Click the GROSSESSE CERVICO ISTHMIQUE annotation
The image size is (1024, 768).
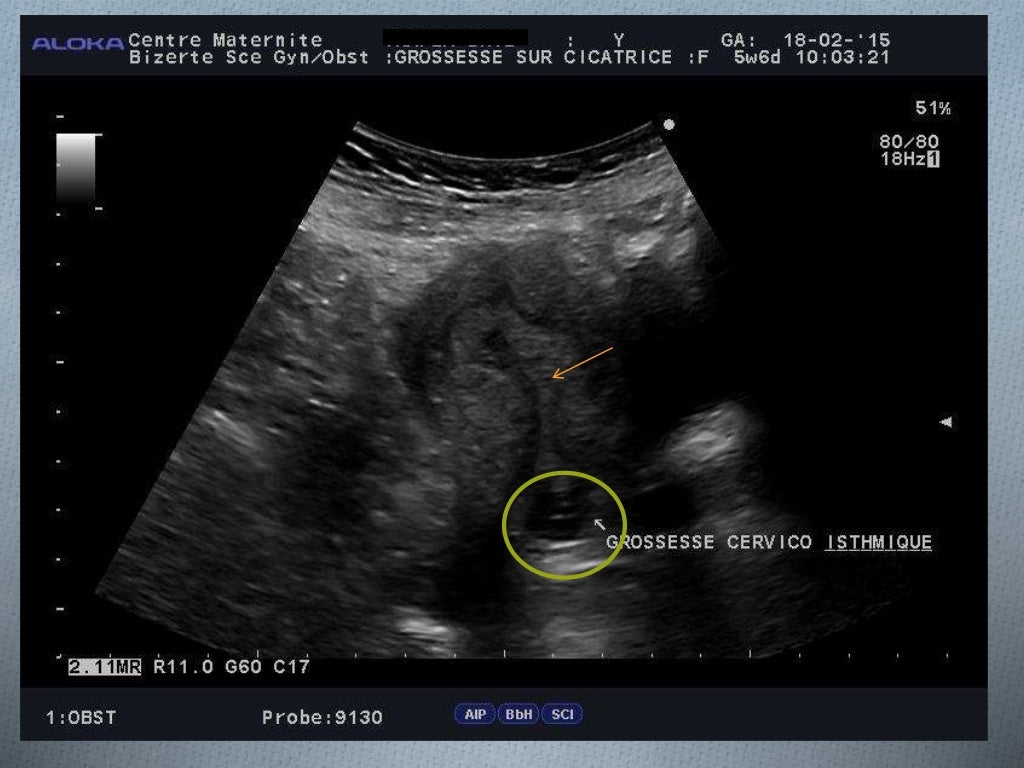click(x=769, y=542)
